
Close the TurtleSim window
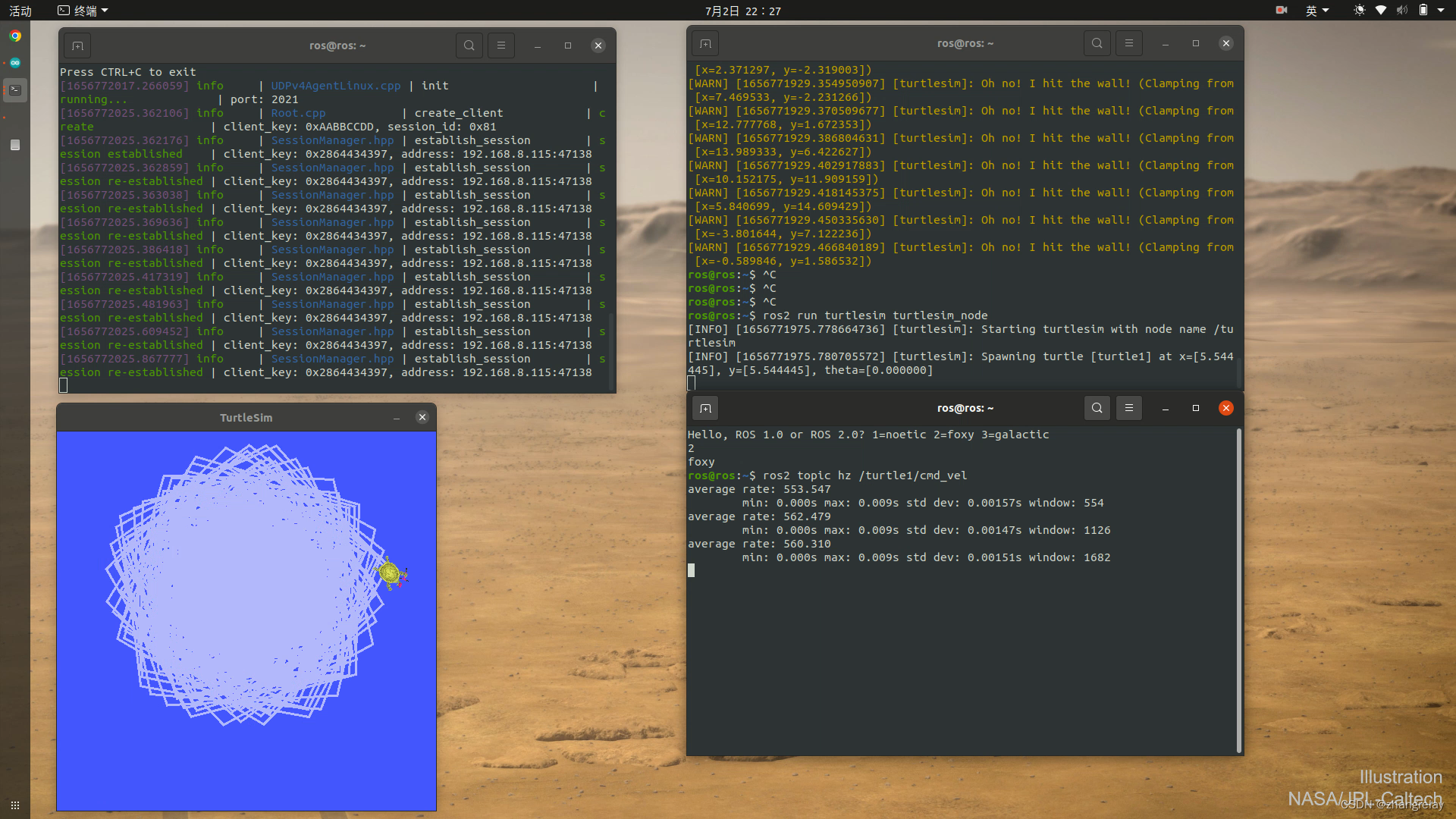pyautogui.click(x=422, y=417)
